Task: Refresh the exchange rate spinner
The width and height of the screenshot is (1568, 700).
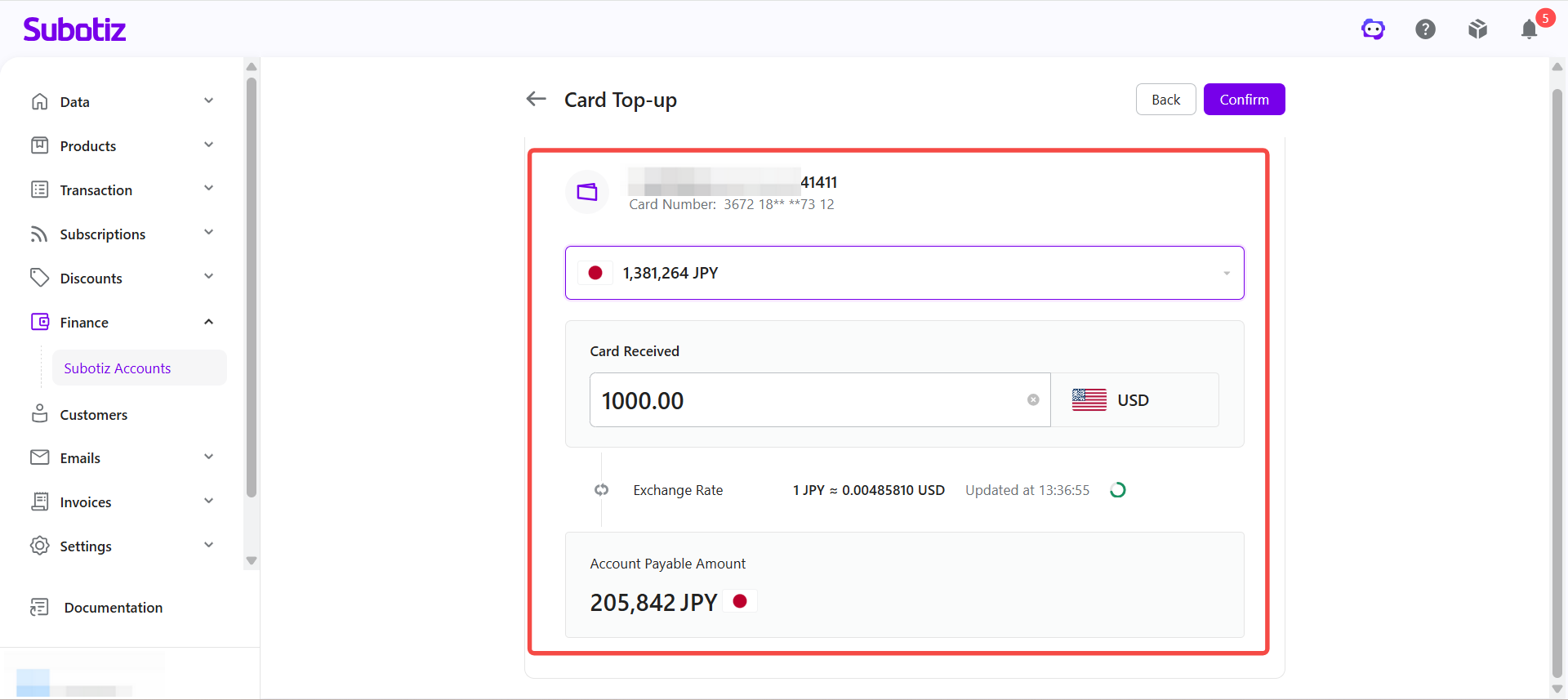Action: [1118, 490]
